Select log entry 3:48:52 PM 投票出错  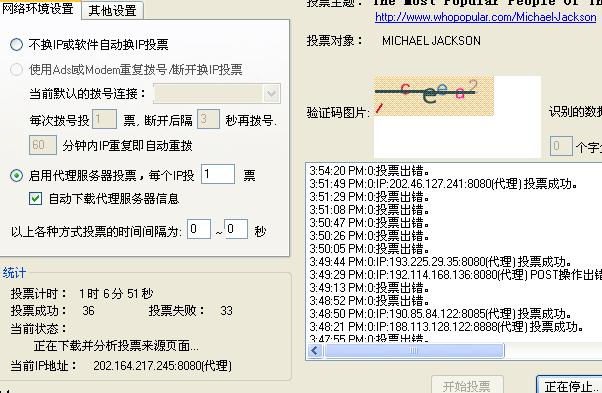[x=369, y=301]
